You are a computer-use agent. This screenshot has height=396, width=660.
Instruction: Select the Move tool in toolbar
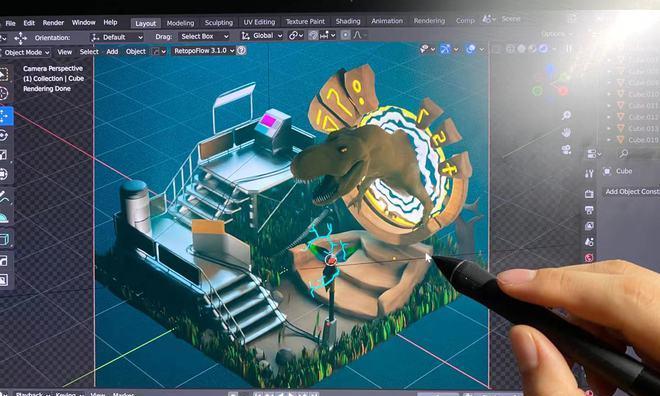click(6, 116)
